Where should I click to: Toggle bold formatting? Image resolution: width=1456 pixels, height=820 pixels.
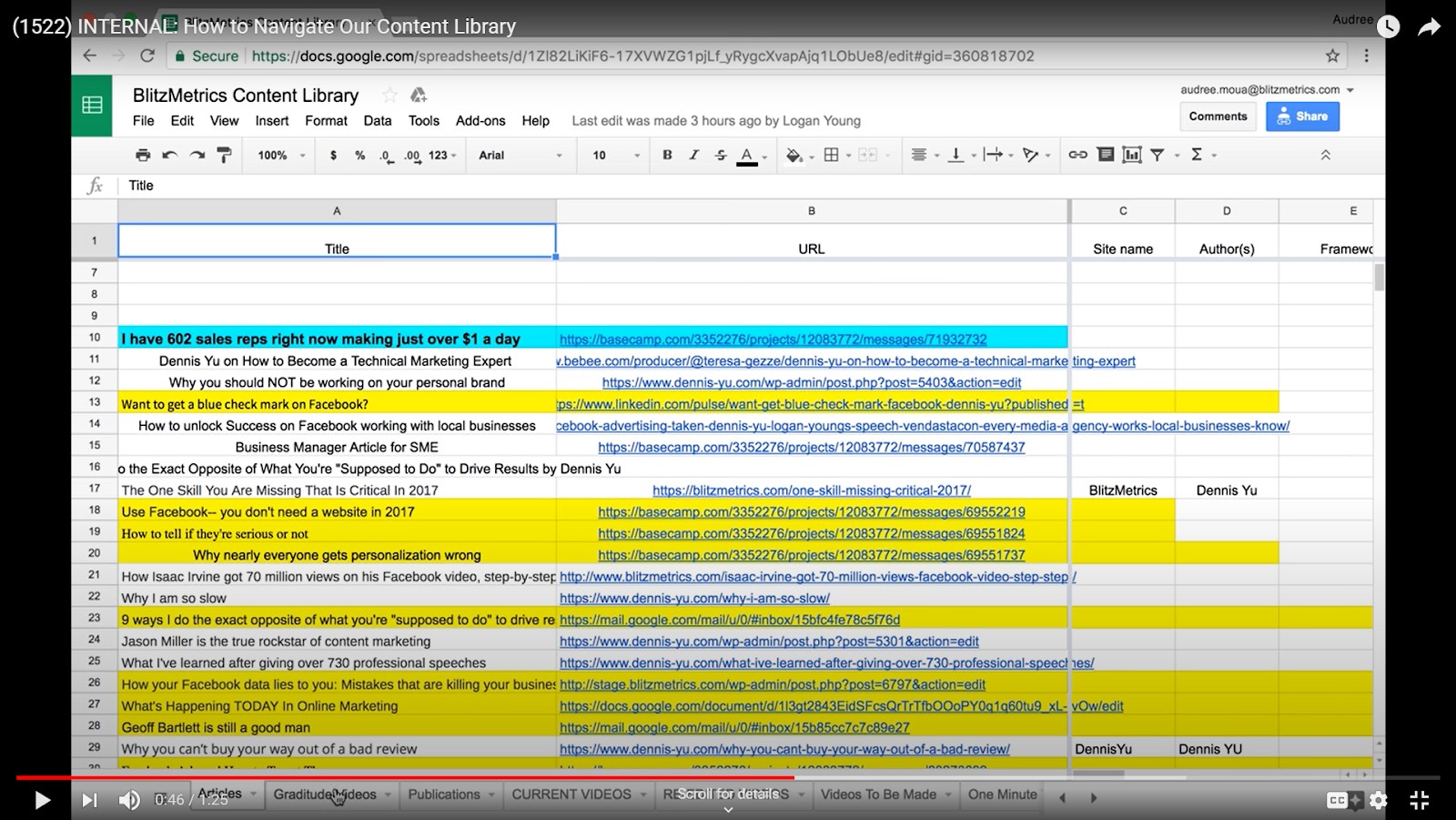pyautogui.click(x=667, y=156)
